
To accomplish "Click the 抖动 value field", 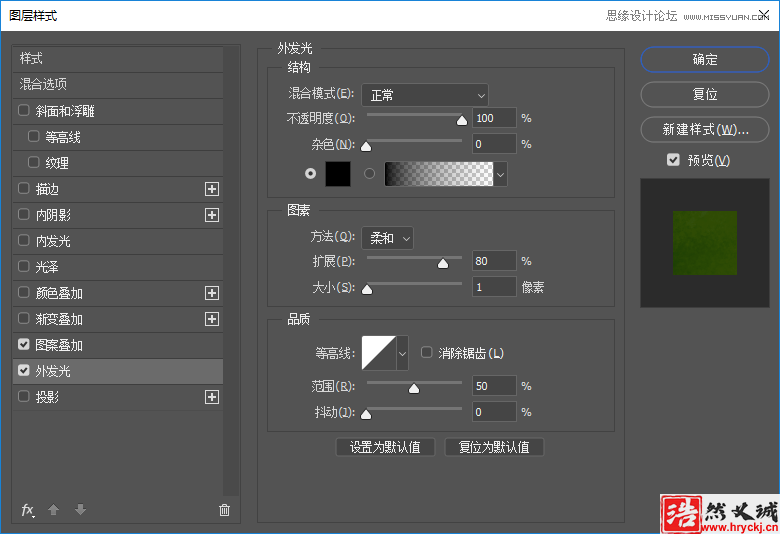I will (494, 412).
